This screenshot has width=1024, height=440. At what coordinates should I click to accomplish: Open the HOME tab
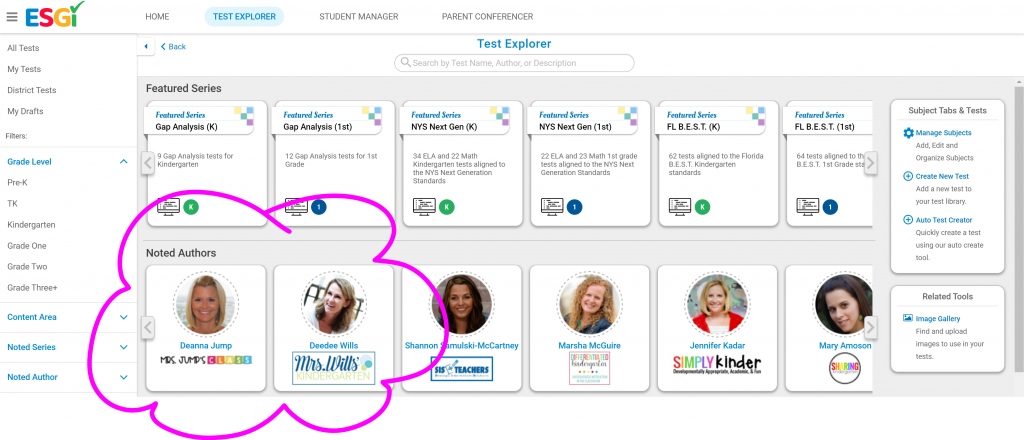click(157, 16)
